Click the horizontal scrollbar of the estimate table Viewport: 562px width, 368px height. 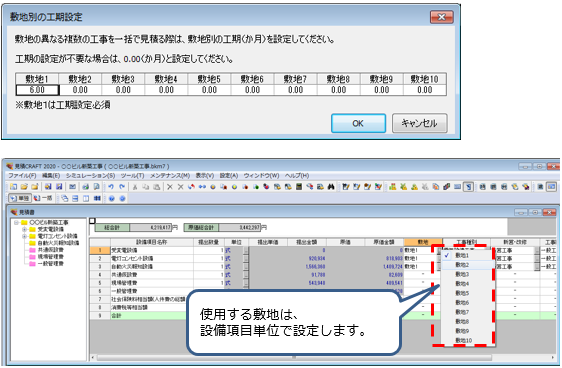coord(294,357)
